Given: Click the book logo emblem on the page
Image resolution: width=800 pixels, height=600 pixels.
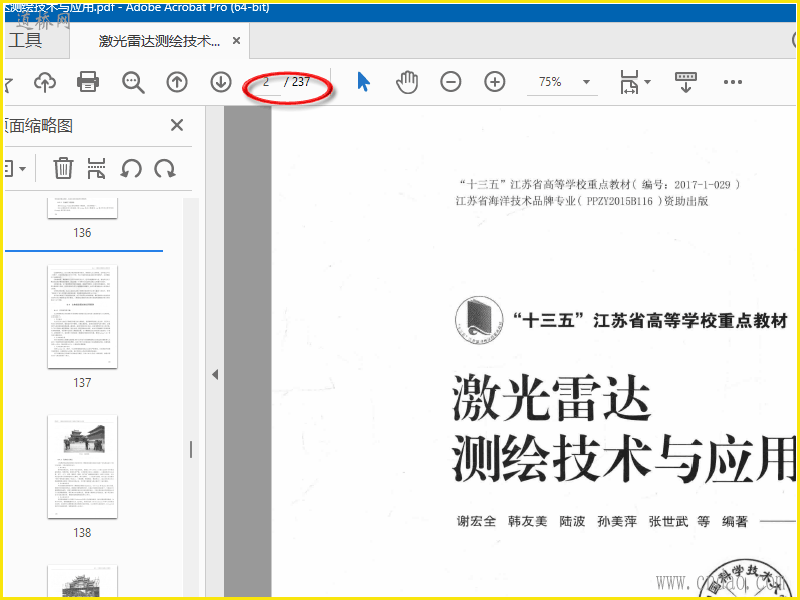Looking at the screenshot, I should (x=479, y=321).
